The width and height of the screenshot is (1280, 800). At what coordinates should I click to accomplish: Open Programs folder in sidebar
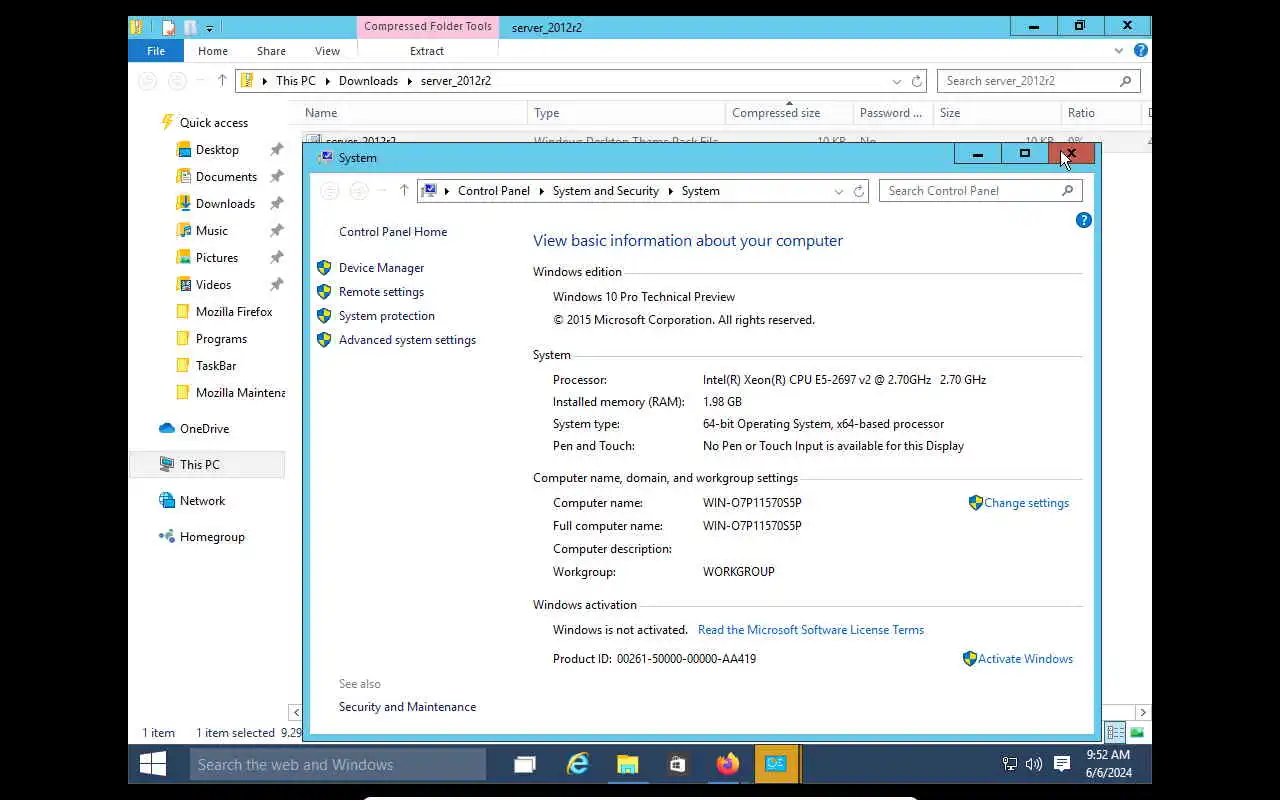point(221,339)
